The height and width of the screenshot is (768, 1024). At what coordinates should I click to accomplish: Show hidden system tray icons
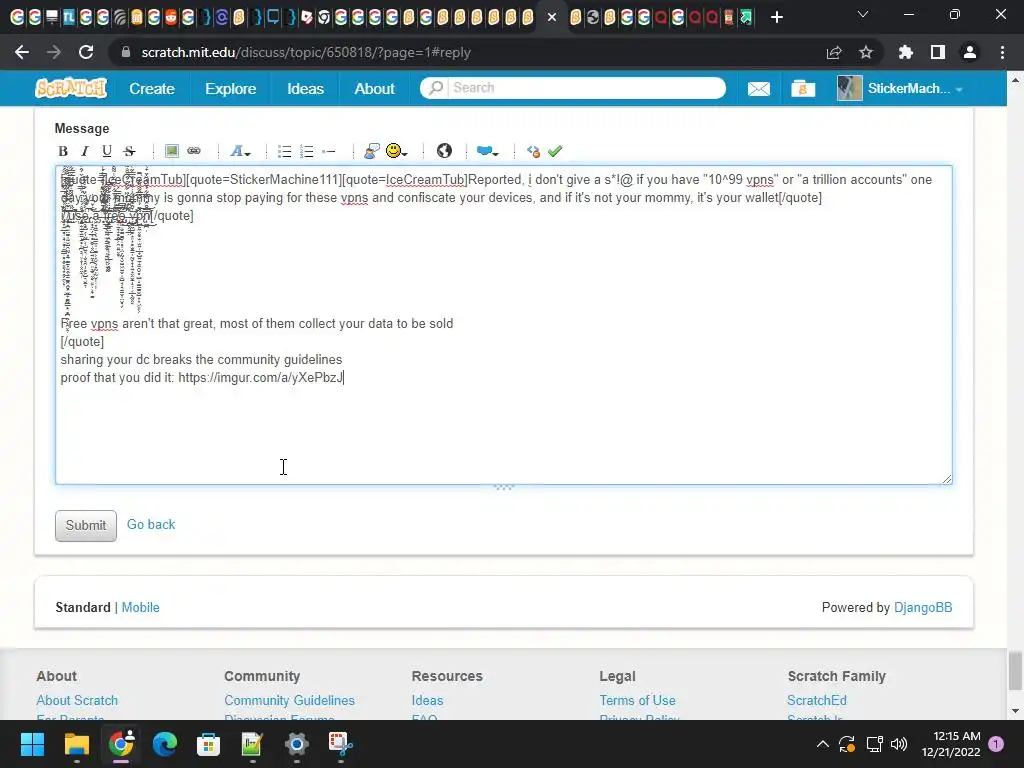tap(823, 744)
